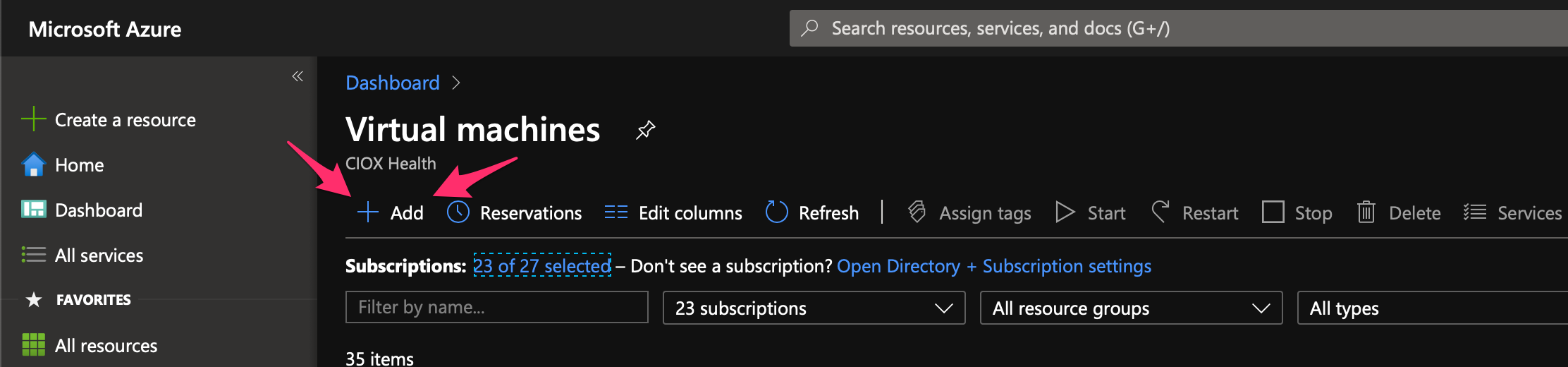This screenshot has height=367, width=1568.
Task: Click the Subscriptions: label text
Action: (406, 266)
